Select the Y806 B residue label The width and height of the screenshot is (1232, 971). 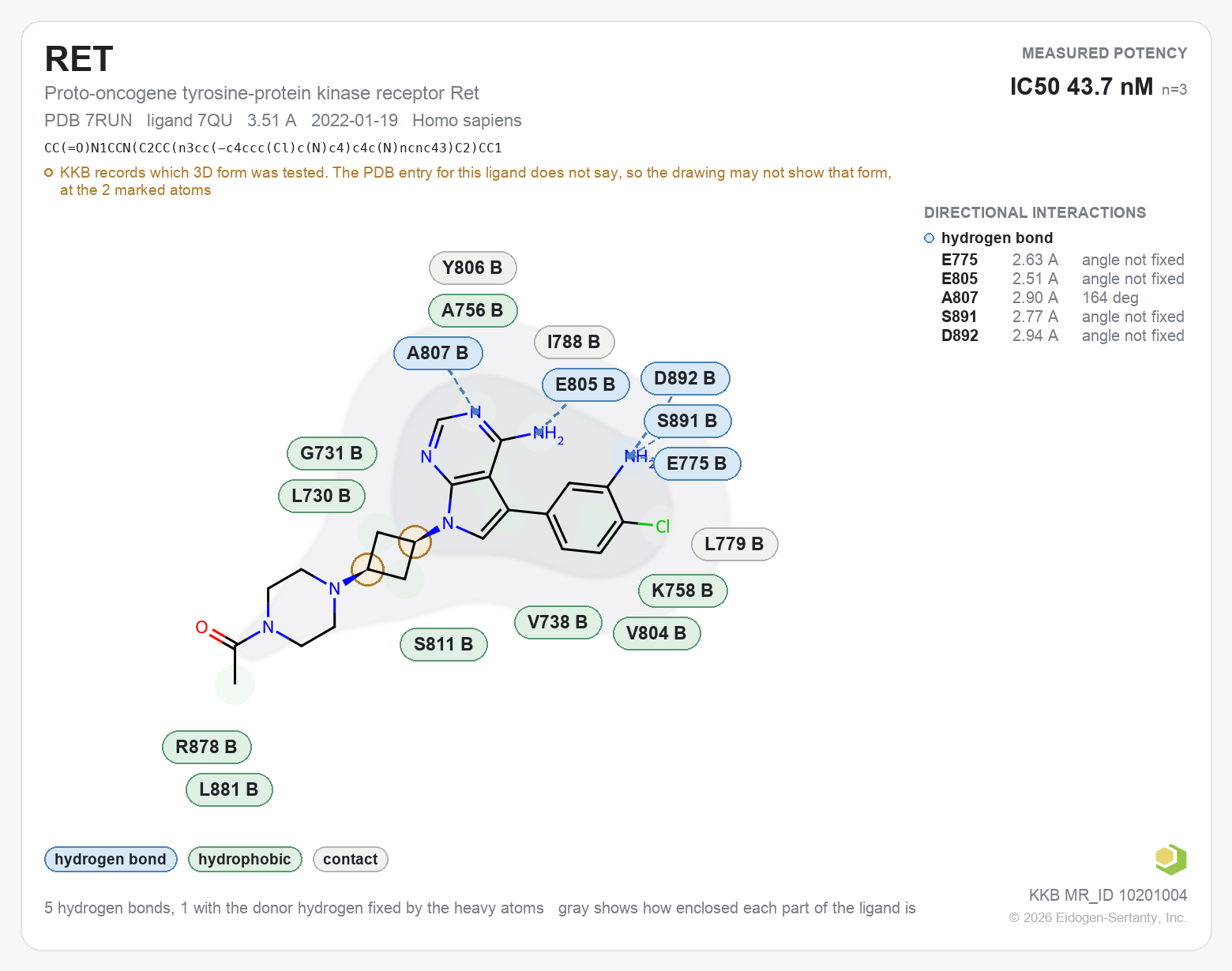pos(472,268)
